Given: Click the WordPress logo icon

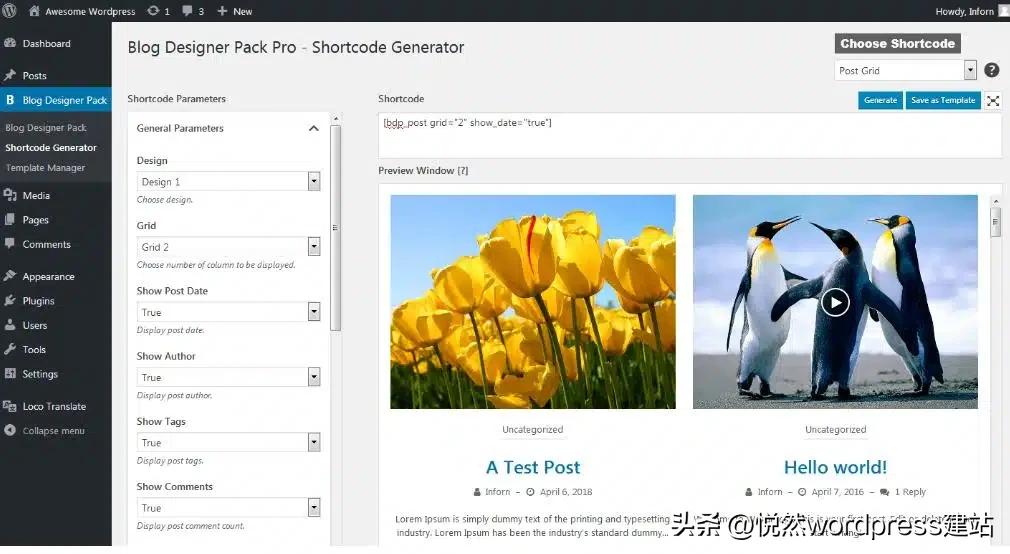Looking at the screenshot, I should pos(10,11).
